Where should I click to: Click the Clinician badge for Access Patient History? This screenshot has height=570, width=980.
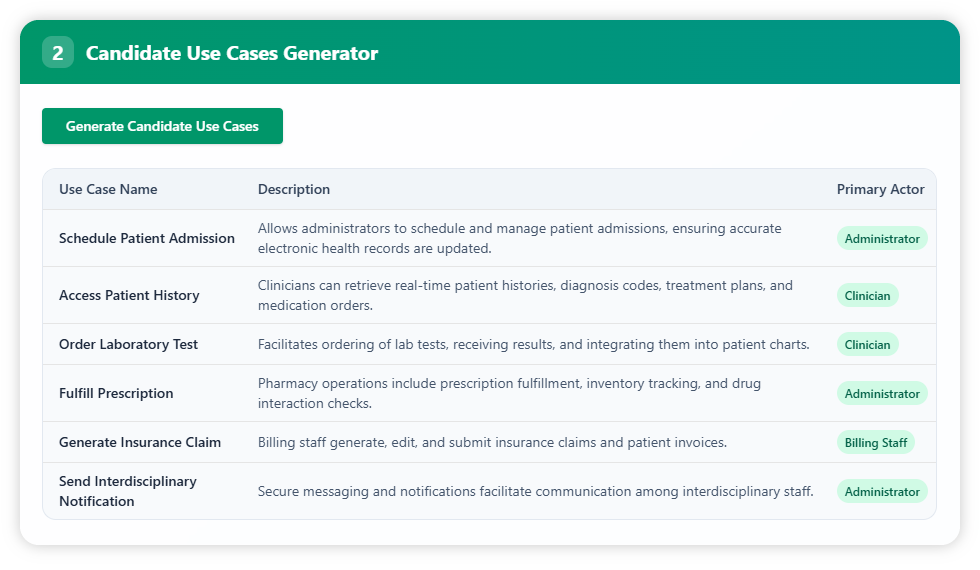(x=867, y=296)
